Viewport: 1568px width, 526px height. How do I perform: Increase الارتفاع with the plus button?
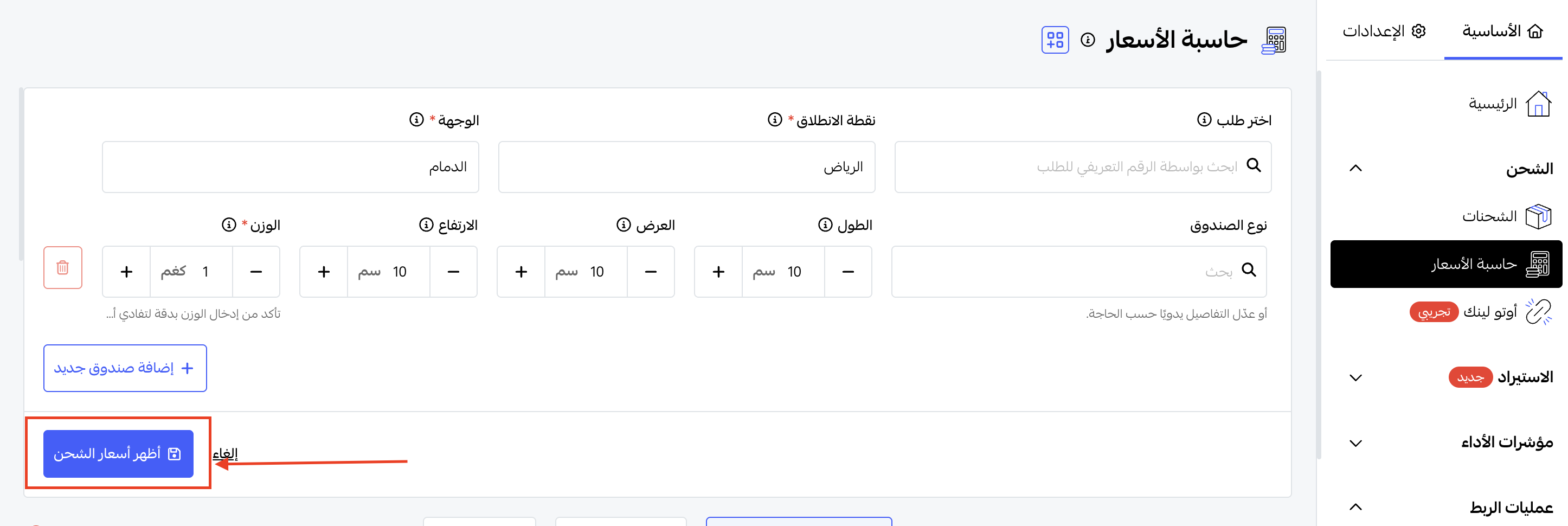(x=324, y=272)
